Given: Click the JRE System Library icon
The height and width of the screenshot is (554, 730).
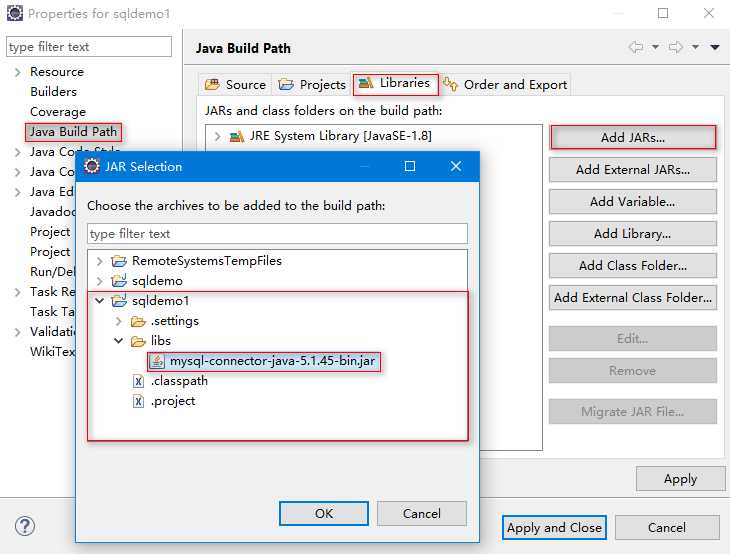Looking at the screenshot, I should 237,136.
